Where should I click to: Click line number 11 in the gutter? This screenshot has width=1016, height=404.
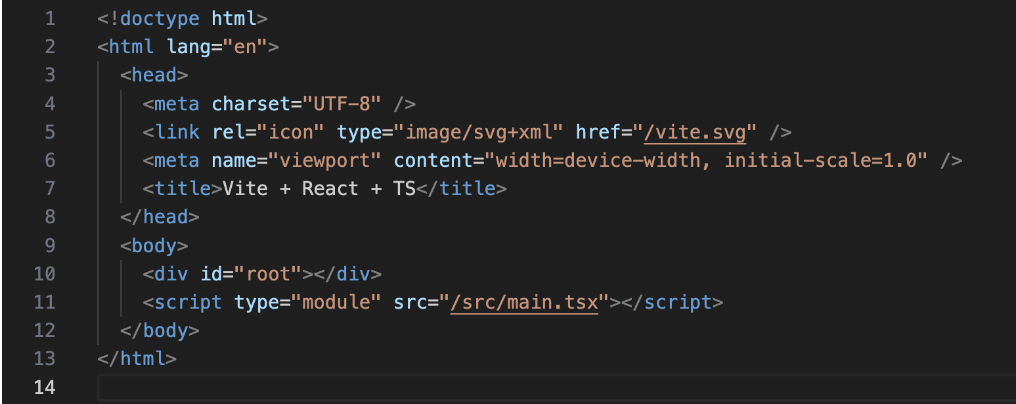pyautogui.click(x=44, y=302)
